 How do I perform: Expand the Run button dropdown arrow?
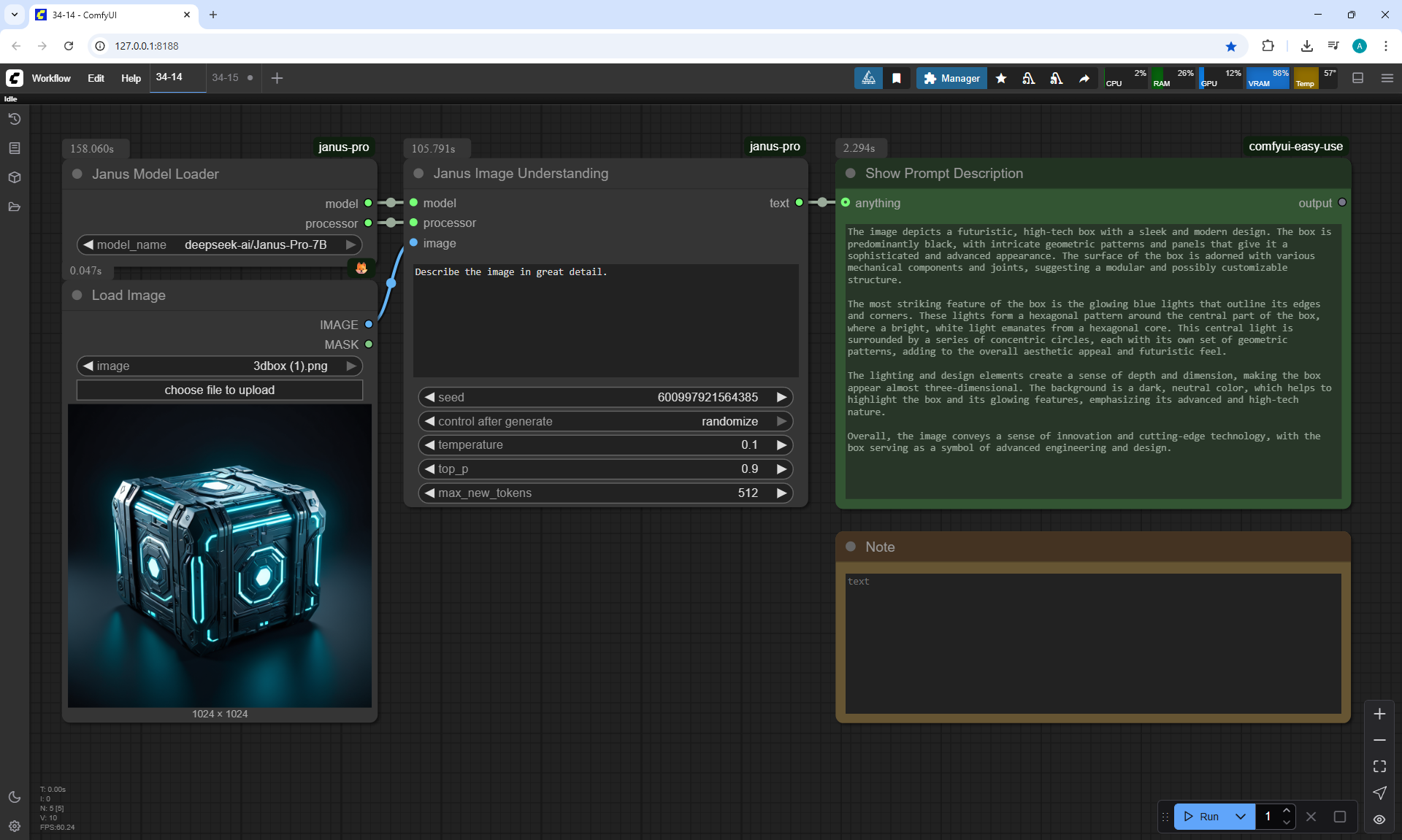pos(1240,817)
